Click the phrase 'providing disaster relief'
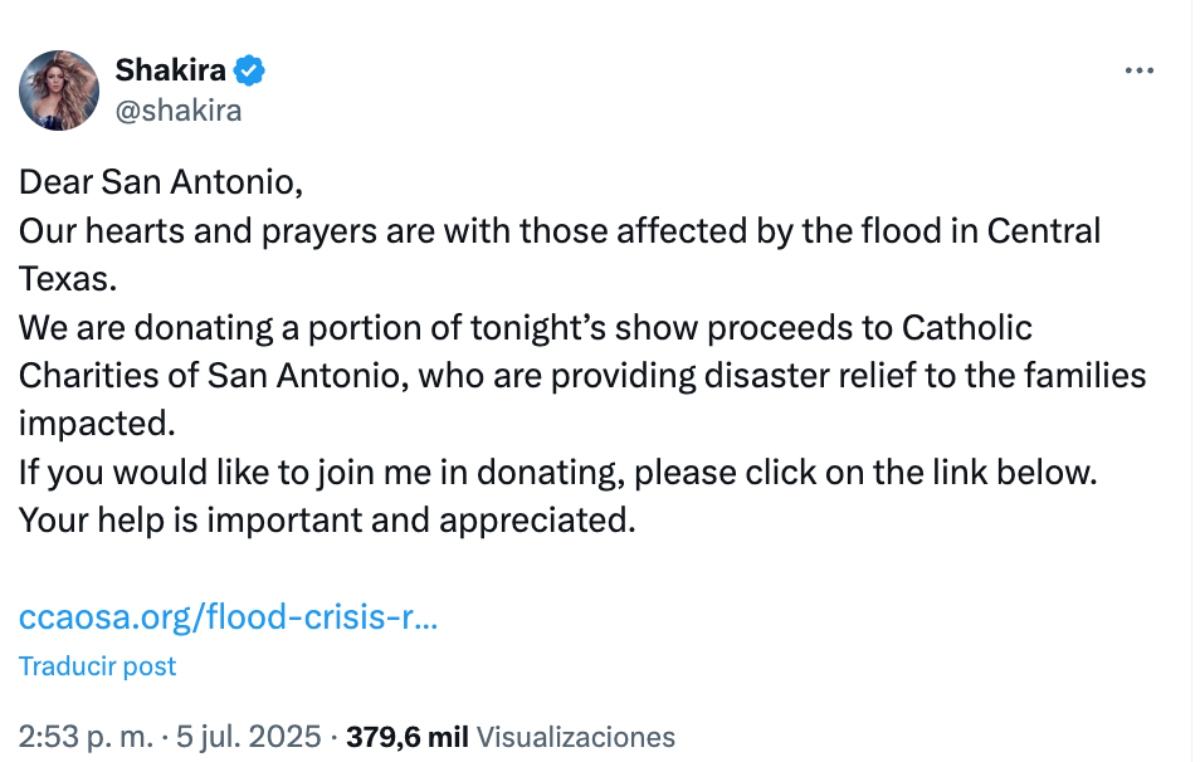The height and width of the screenshot is (762, 1200). tap(724, 376)
